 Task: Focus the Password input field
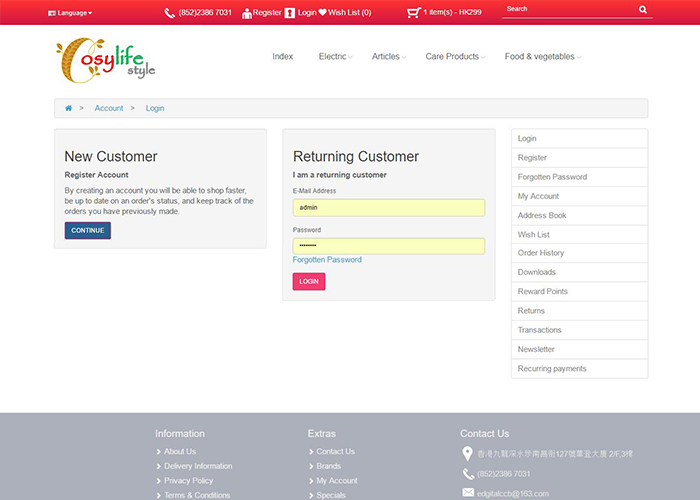pos(388,246)
